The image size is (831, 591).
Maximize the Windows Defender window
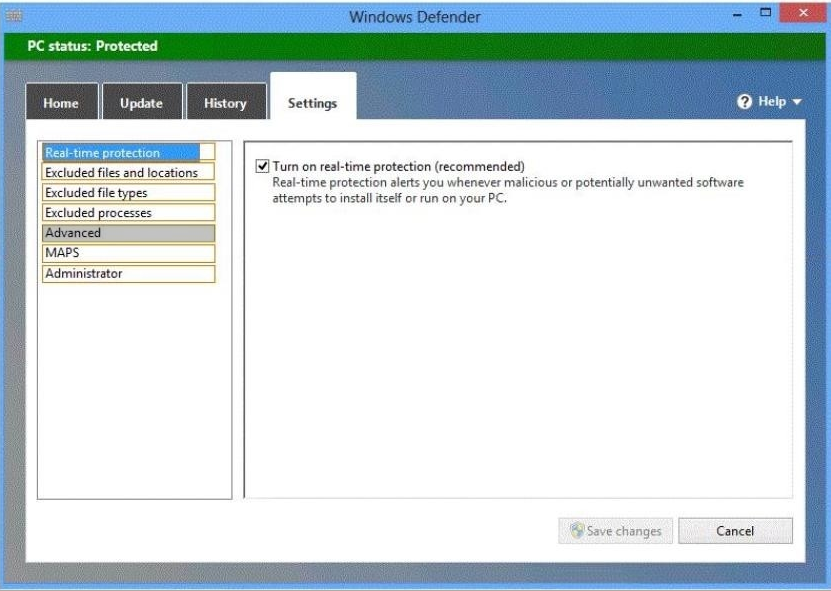[x=765, y=13]
